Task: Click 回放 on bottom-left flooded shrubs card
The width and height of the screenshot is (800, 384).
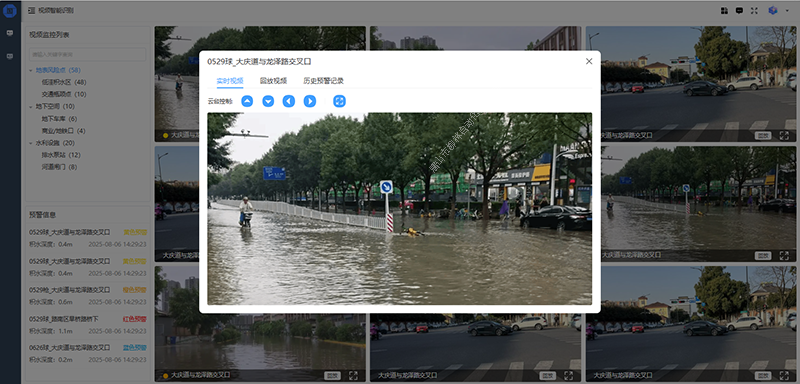Action: click(332, 376)
